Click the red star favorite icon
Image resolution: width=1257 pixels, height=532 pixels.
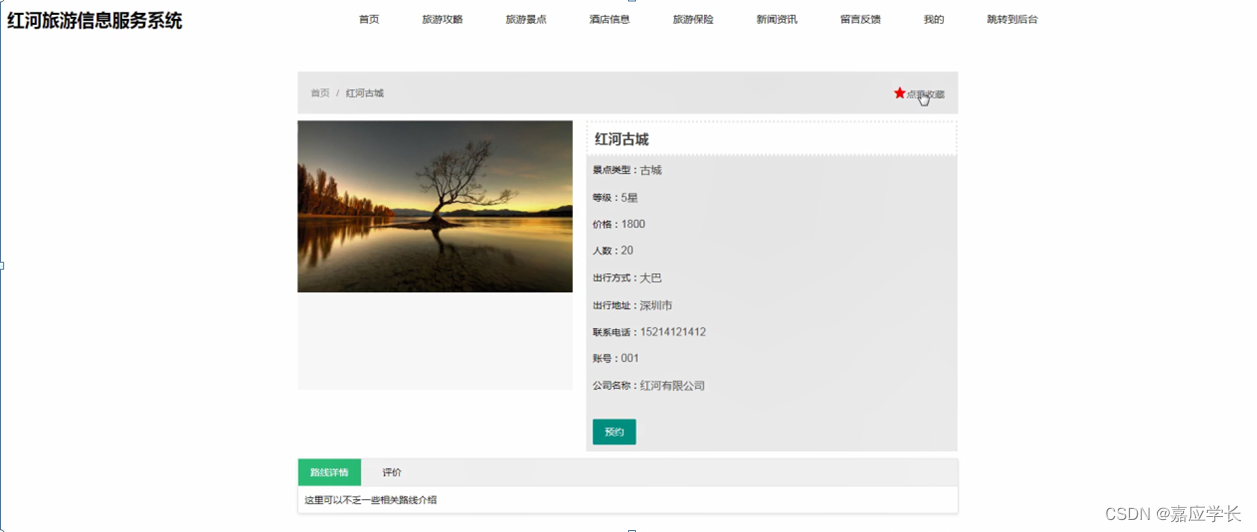point(899,93)
